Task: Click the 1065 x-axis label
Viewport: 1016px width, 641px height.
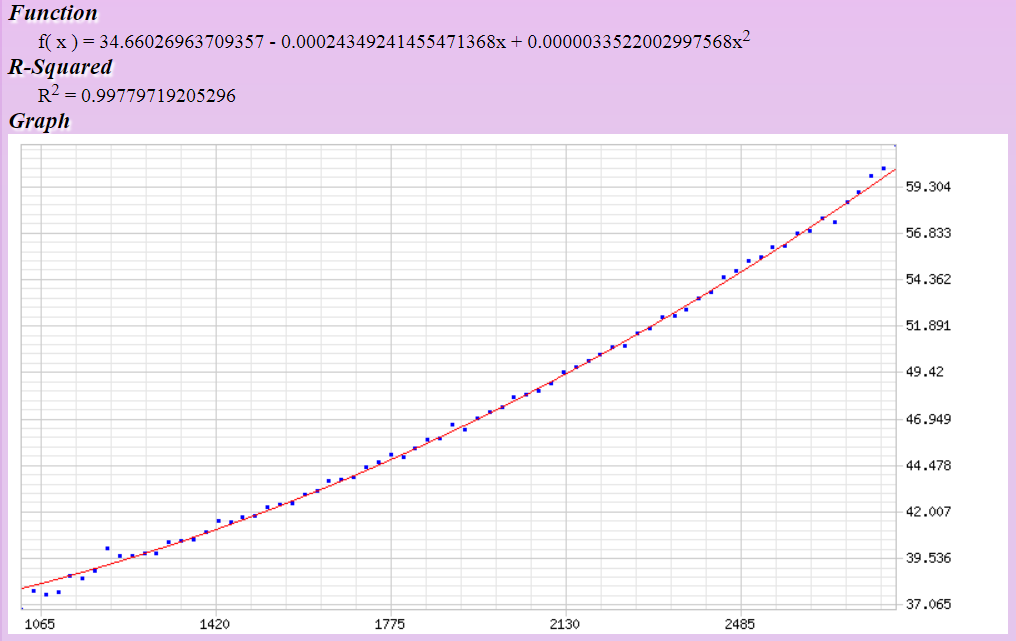Action: [41, 624]
